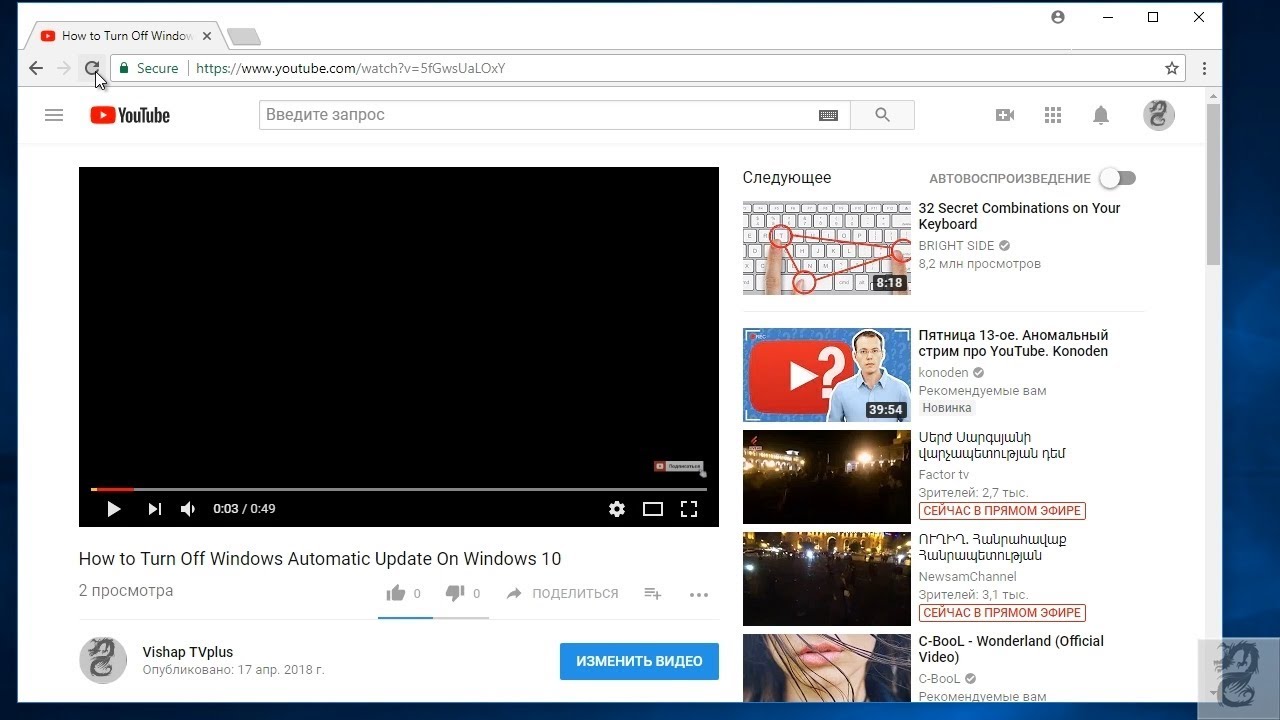The height and width of the screenshot is (720, 1280).
Task: Open C-BooL - Wonderland video title
Action: (1011, 649)
